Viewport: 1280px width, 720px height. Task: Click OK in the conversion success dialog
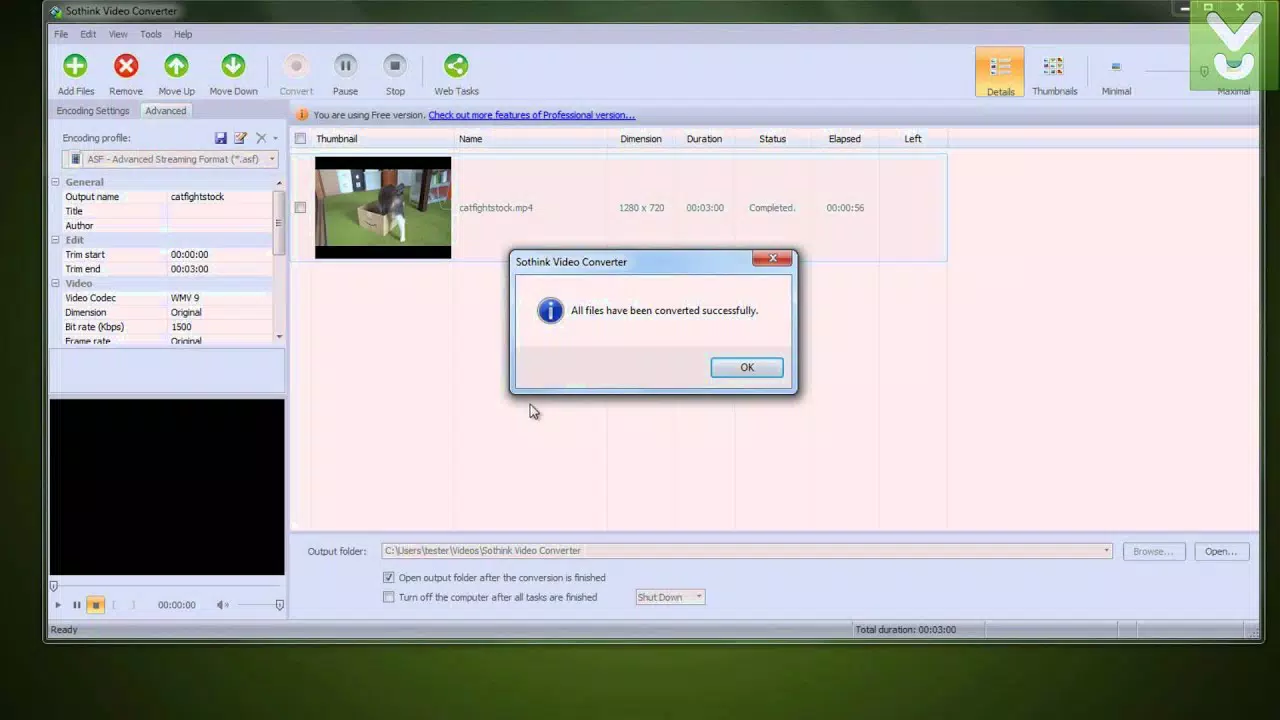click(747, 367)
